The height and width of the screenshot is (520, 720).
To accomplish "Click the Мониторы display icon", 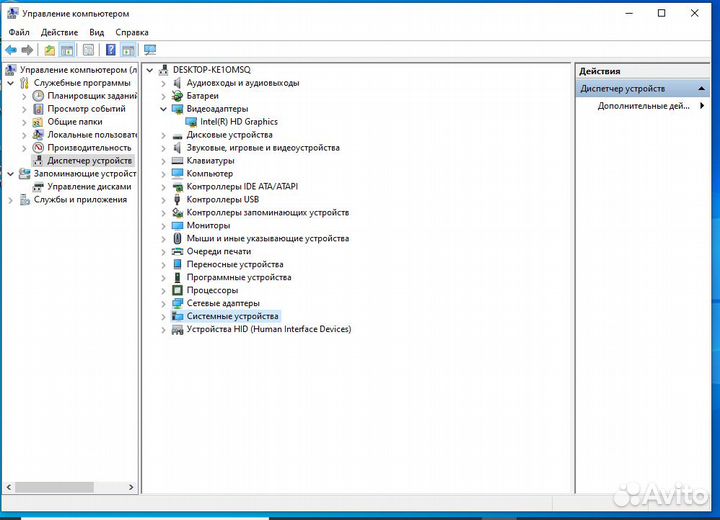I will tap(177, 226).
